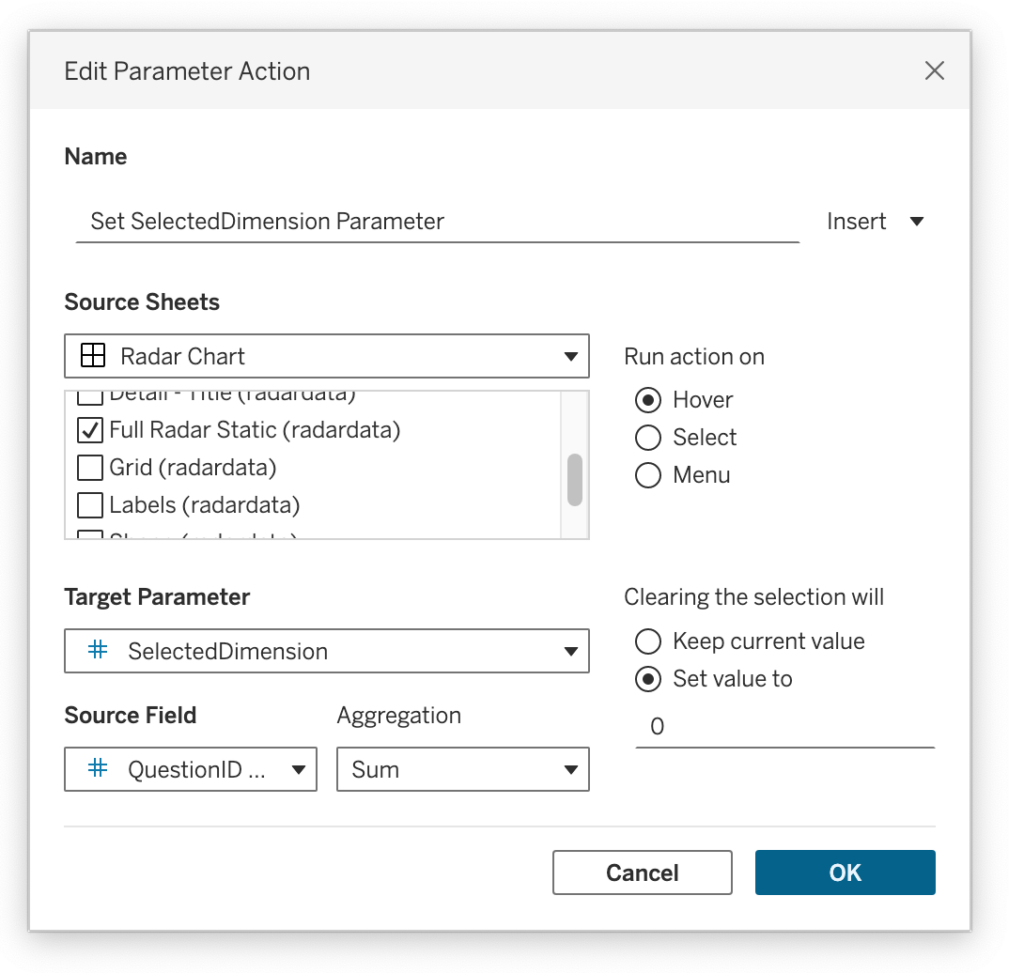
Task: Open the QuestionID source field dropdown
Action: click(x=297, y=770)
